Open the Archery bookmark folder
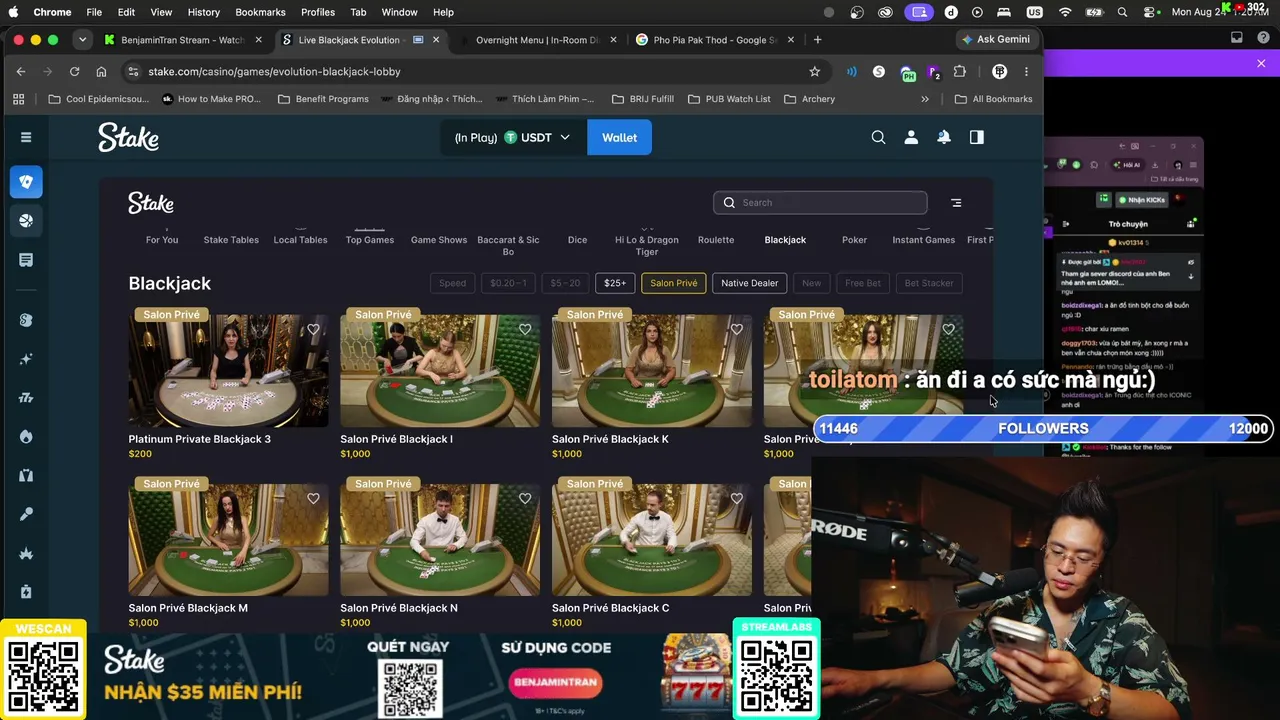 [810, 99]
